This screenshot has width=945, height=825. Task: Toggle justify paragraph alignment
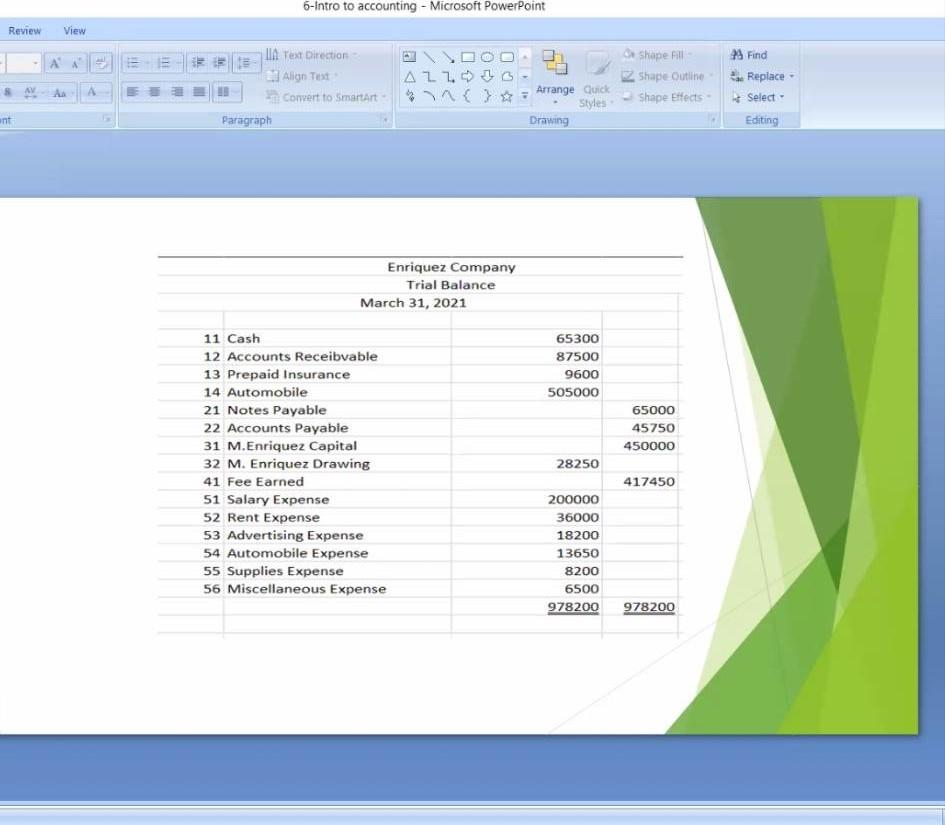tap(199, 92)
